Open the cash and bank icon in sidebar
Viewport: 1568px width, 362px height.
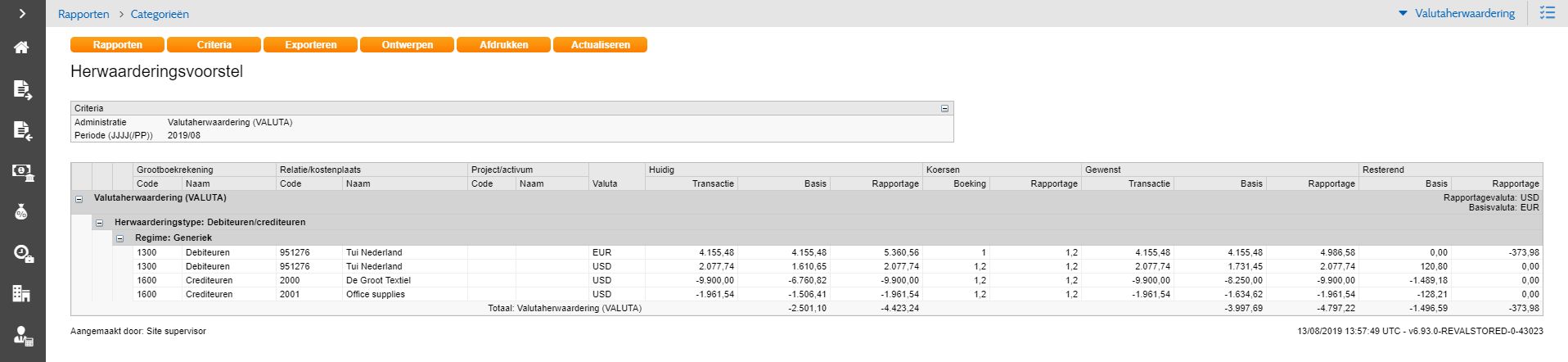pyautogui.click(x=22, y=172)
